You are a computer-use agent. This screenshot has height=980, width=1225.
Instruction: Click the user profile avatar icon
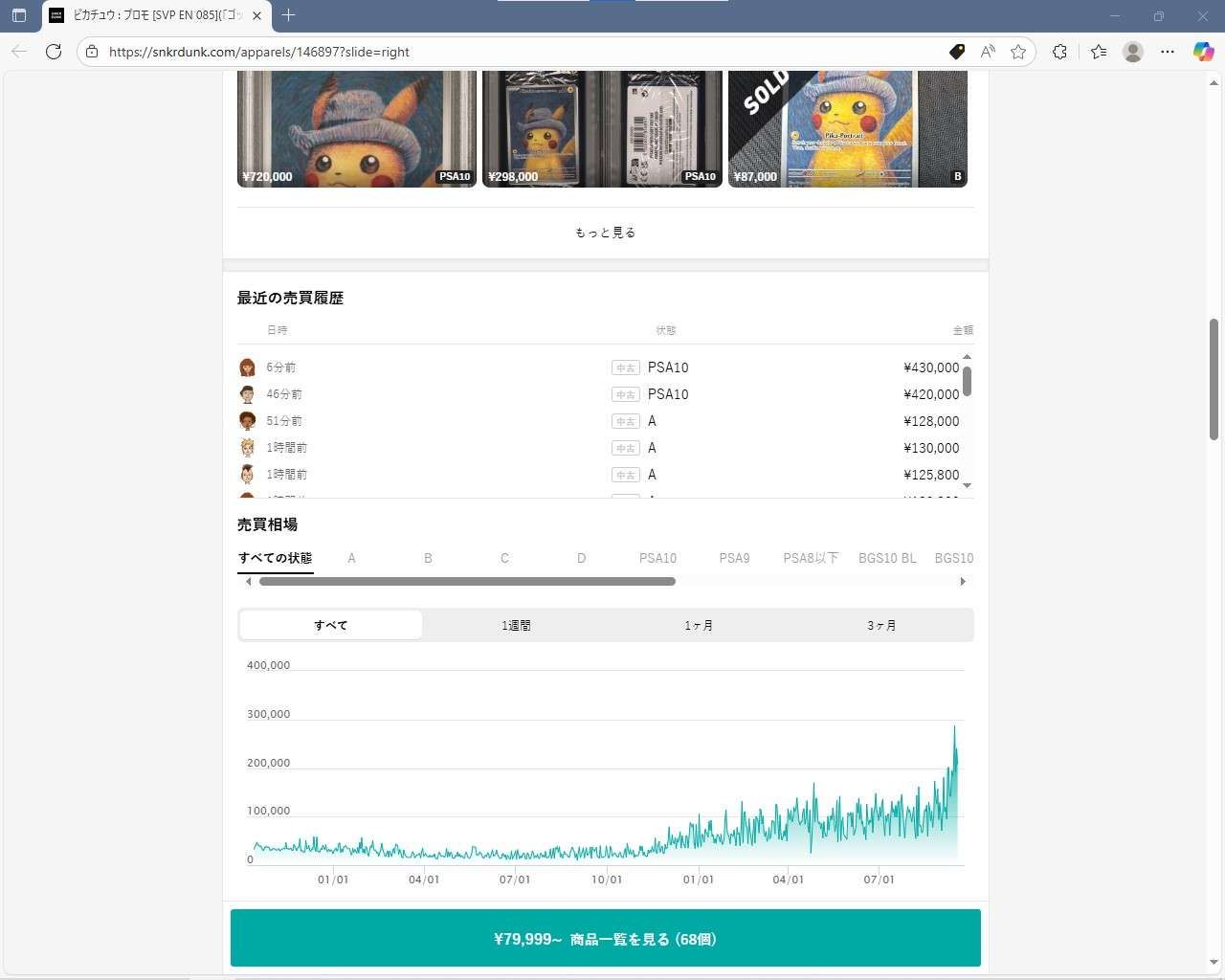[x=1133, y=52]
